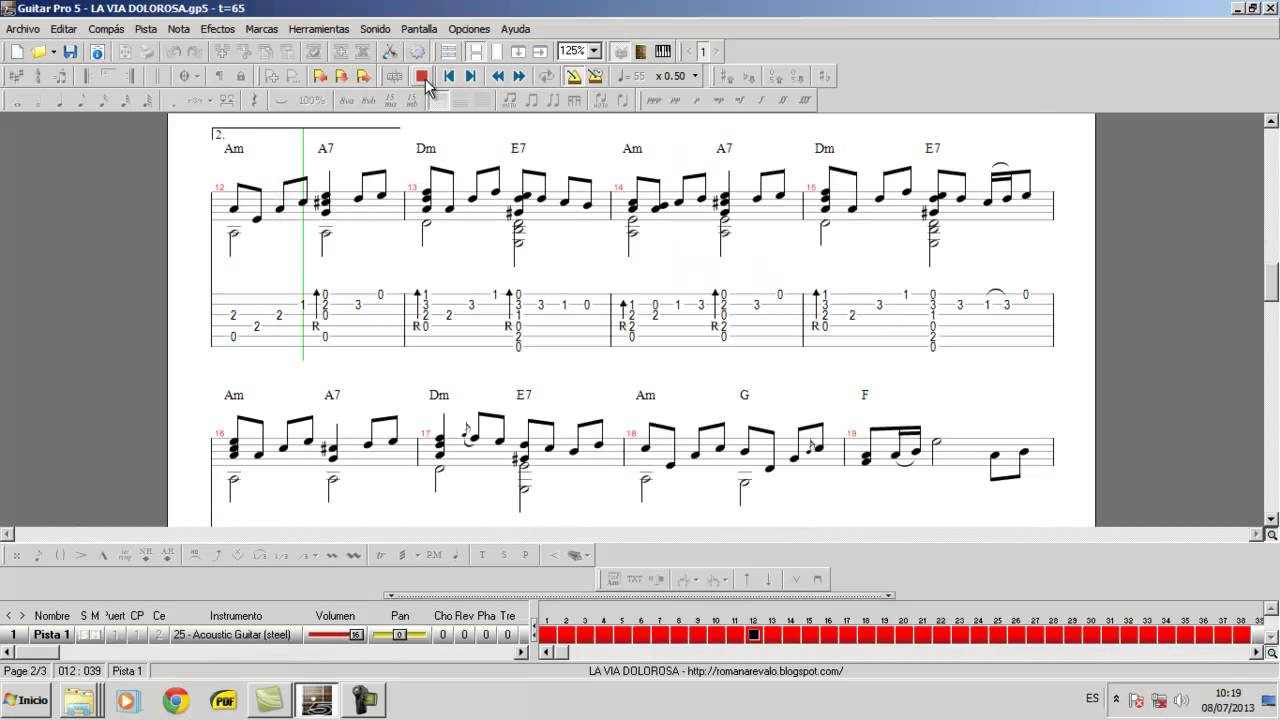
Task: Apply trill effect tr icon
Action: (380, 555)
